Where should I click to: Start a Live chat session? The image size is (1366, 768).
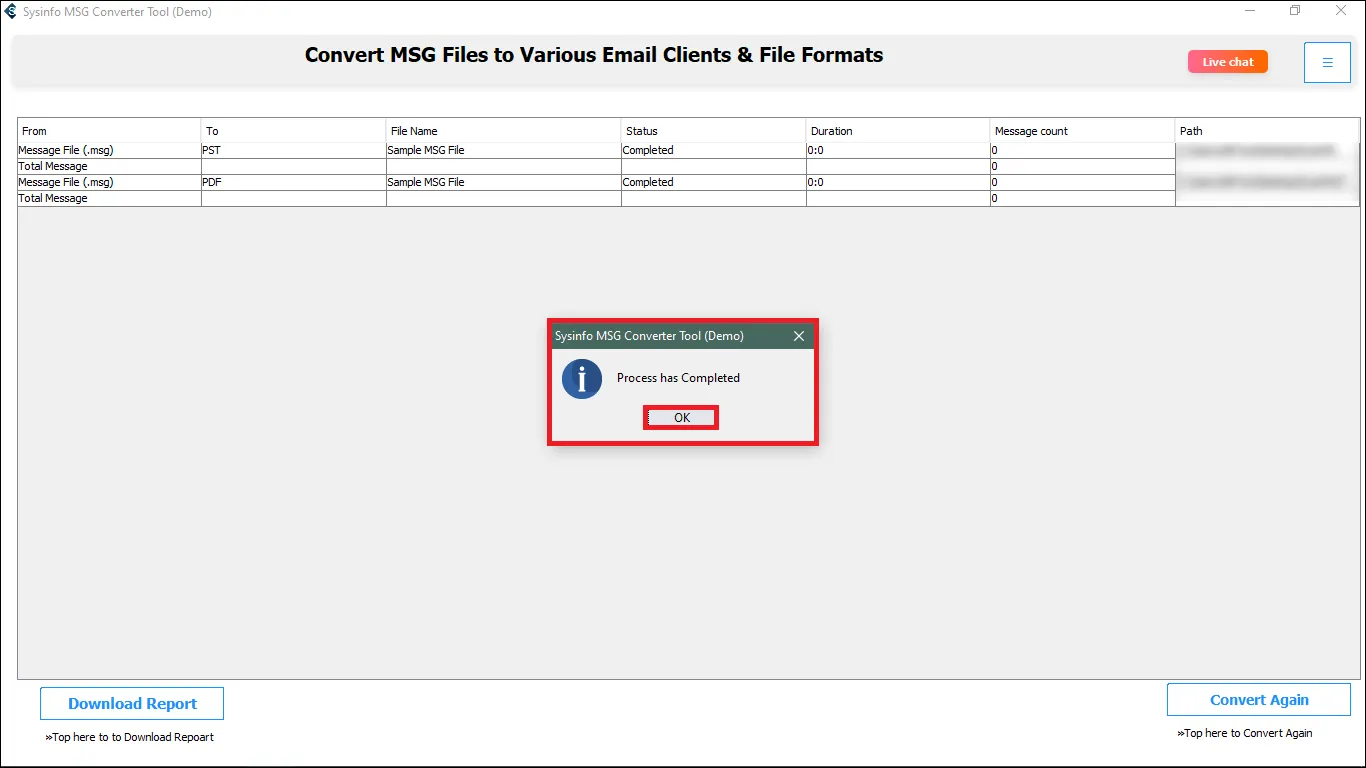click(x=1228, y=62)
